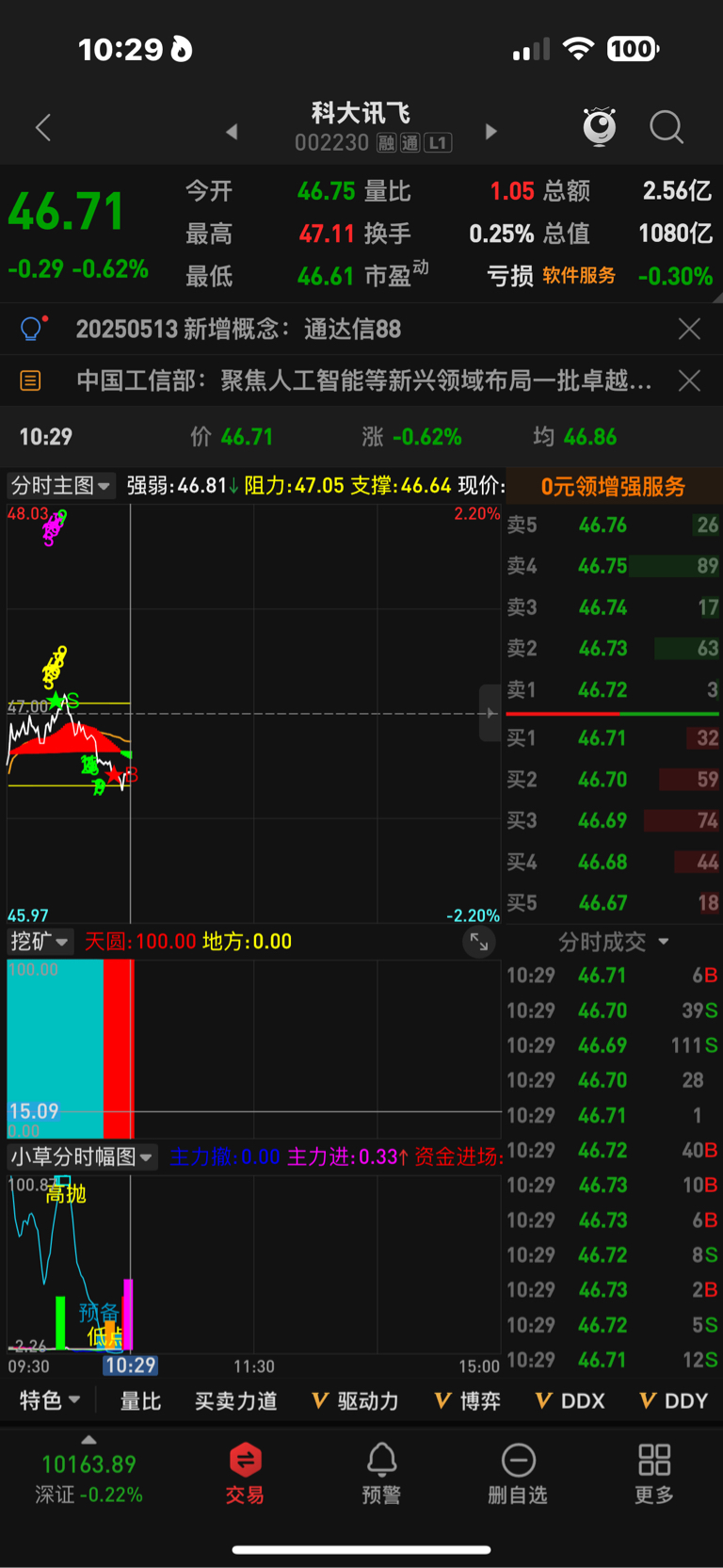The height and width of the screenshot is (1568, 723).
Task: Tap the 均 46.86 average price
Action: (575, 437)
